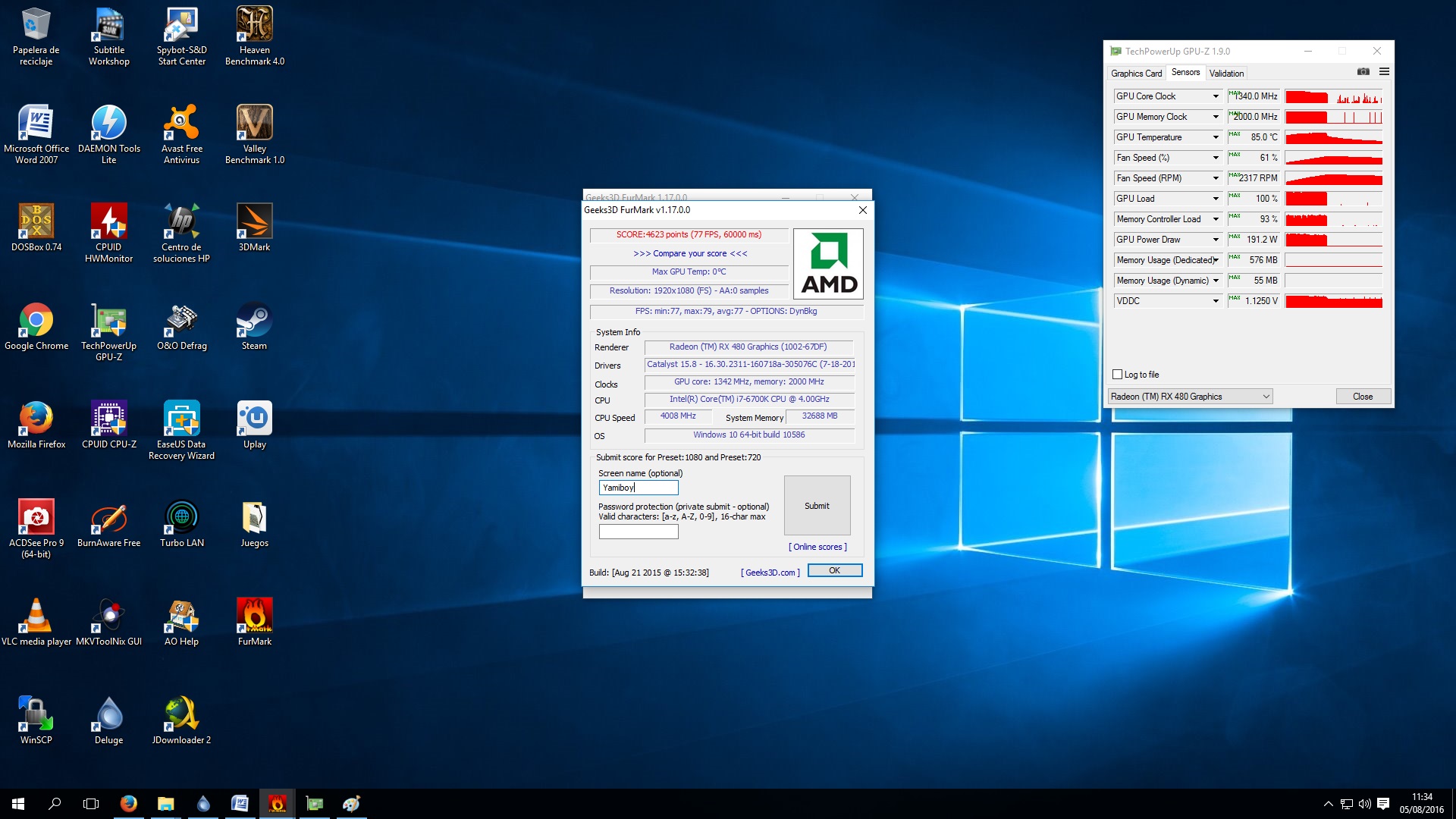Open ACDSee Pro 9 desktop icon

36,529
